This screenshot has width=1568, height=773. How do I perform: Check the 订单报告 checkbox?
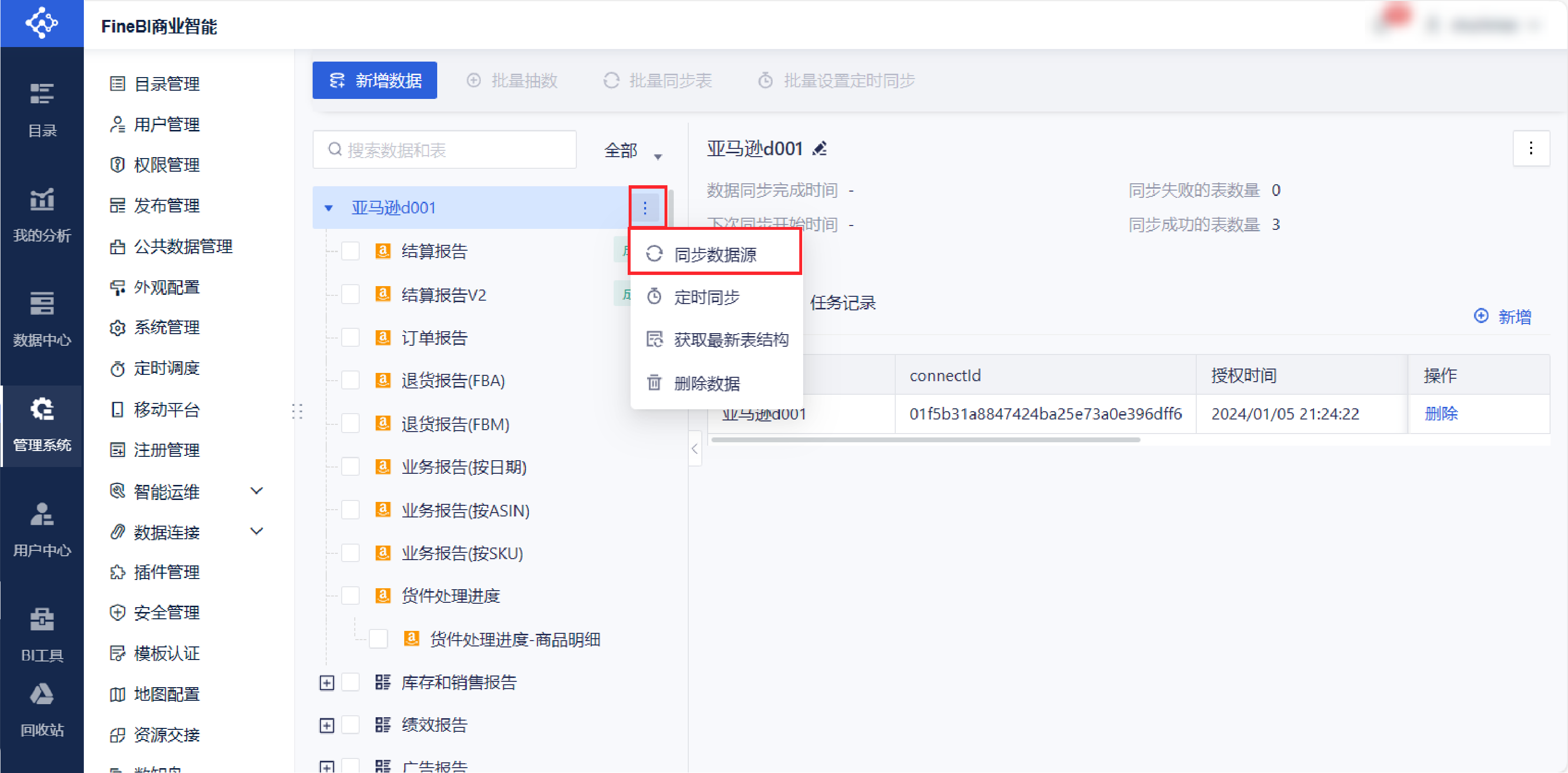pyautogui.click(x=350, y=338)
